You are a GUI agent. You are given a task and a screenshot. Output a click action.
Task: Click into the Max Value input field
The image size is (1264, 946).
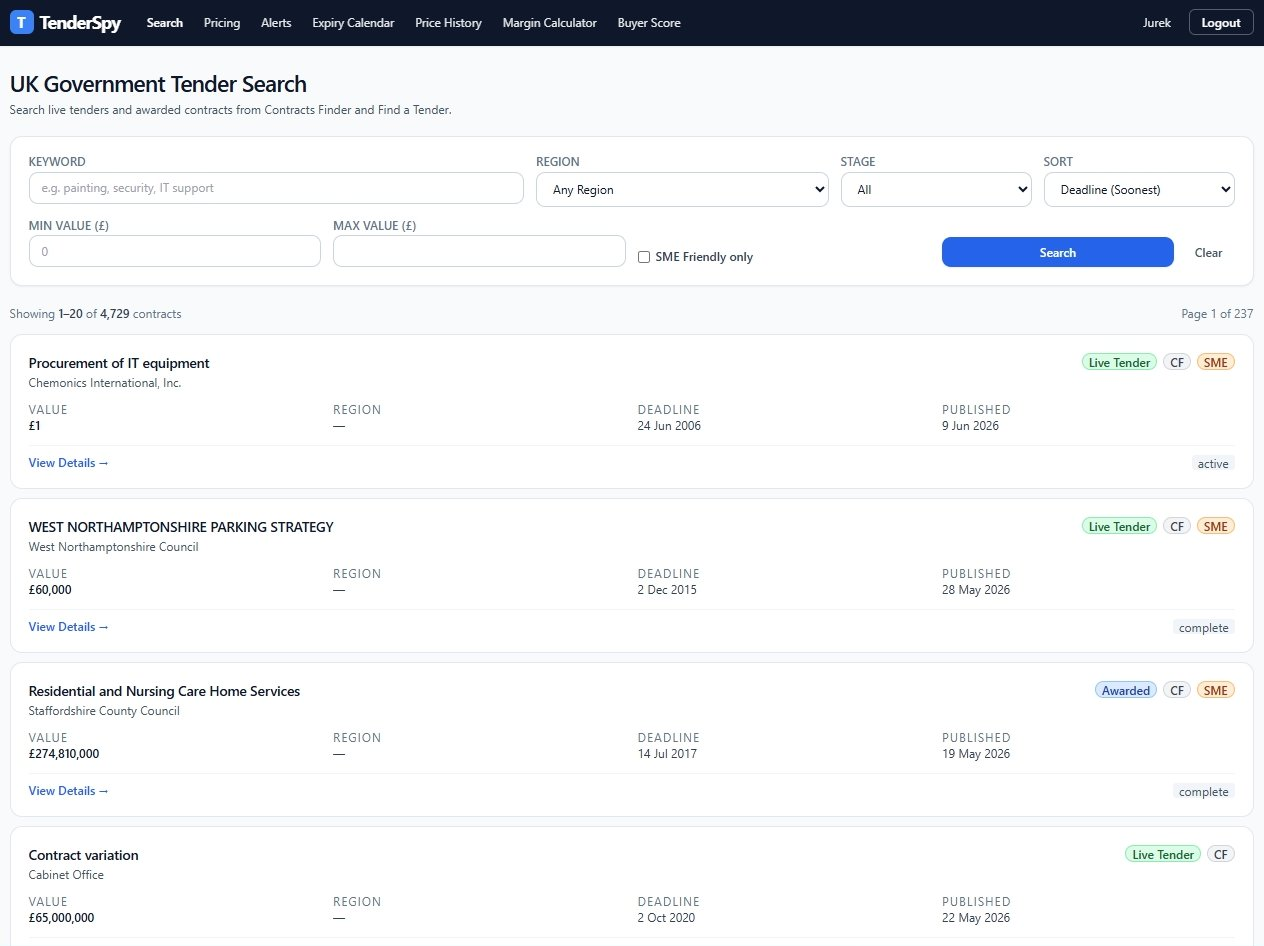(x=479, y=251)
